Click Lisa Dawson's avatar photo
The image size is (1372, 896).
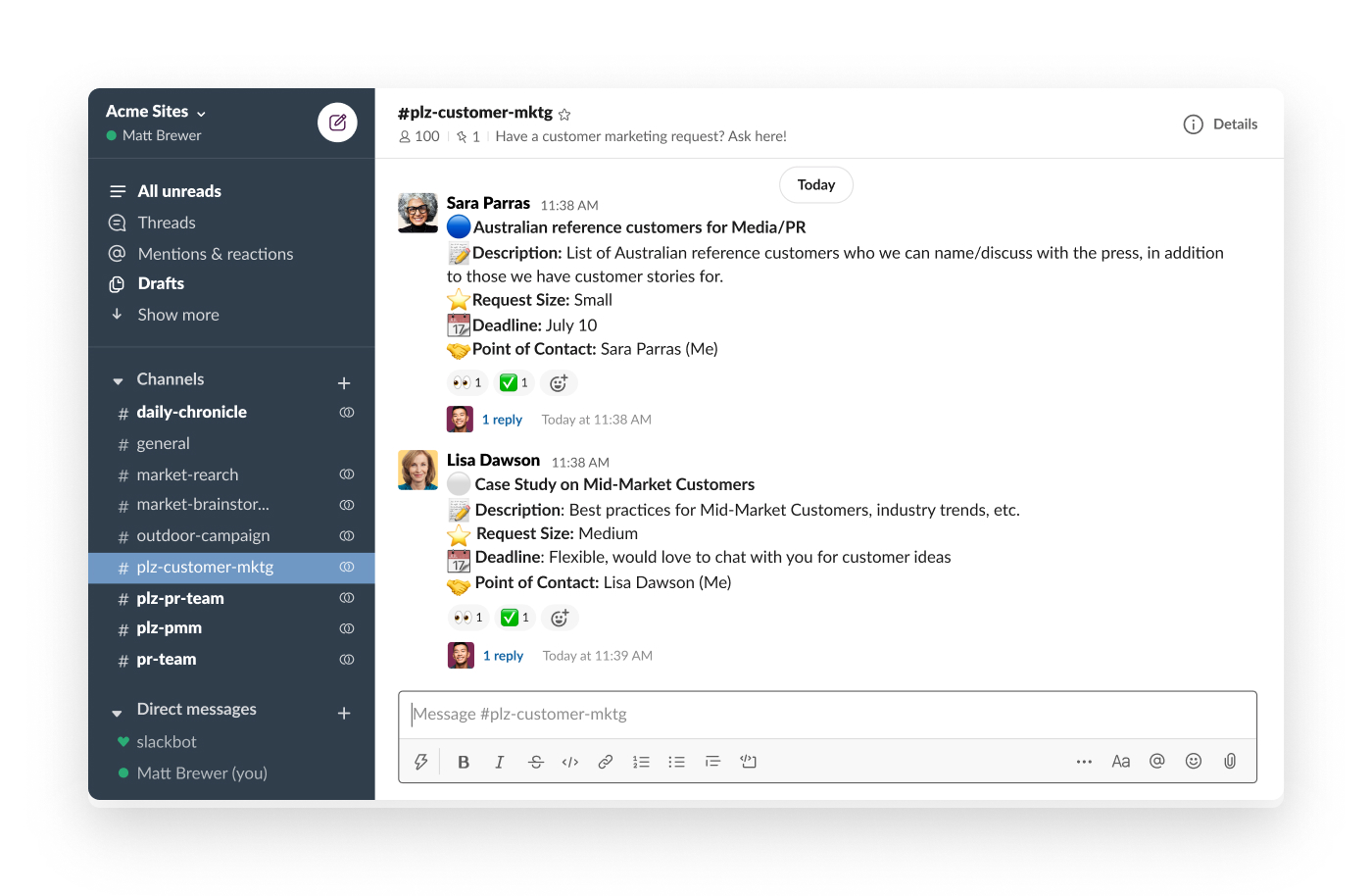[x=417, y=470]
